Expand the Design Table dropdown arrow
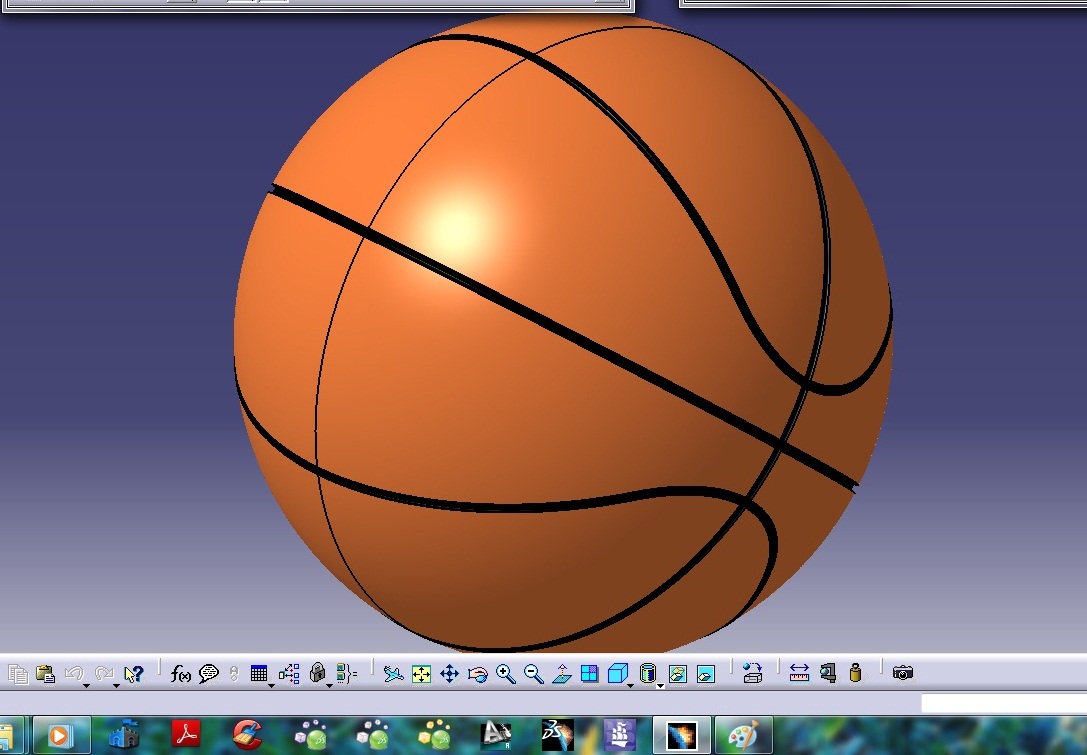 click(x=271, y=685)
